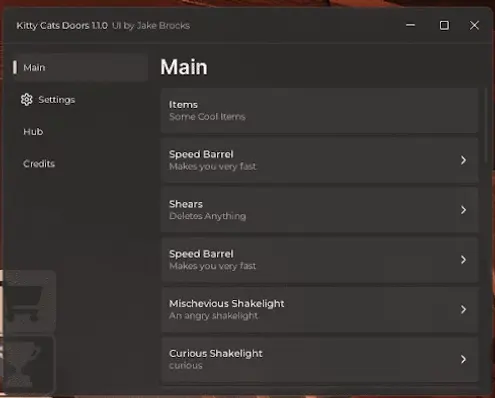Open the Credits tab
495x398 pixels.
(39, 164)
